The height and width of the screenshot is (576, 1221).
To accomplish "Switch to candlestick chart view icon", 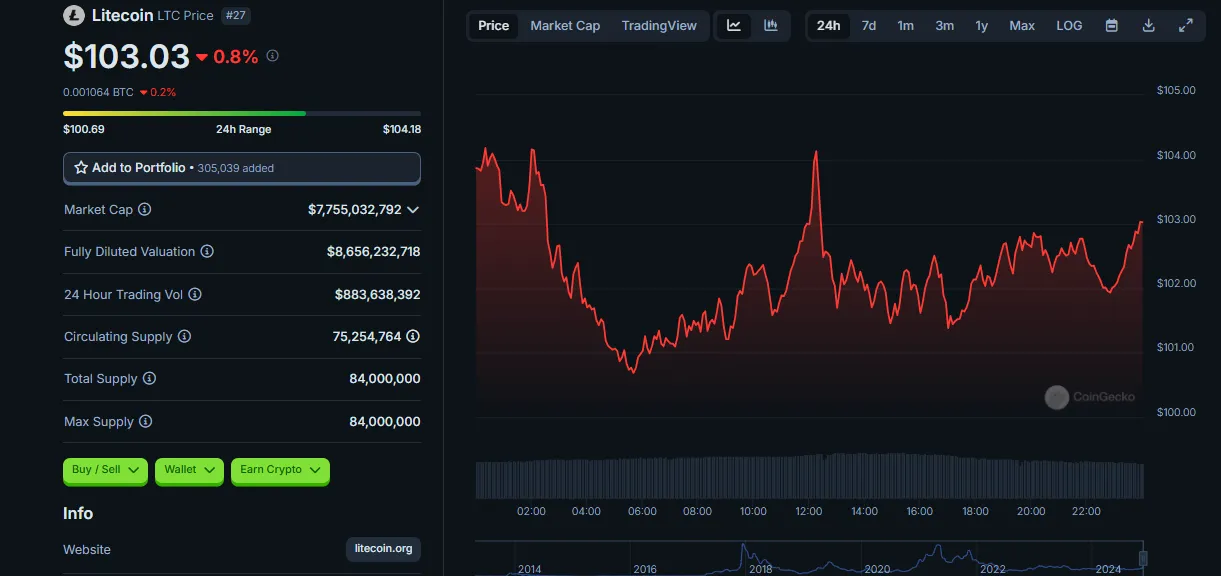I will 771,26.
